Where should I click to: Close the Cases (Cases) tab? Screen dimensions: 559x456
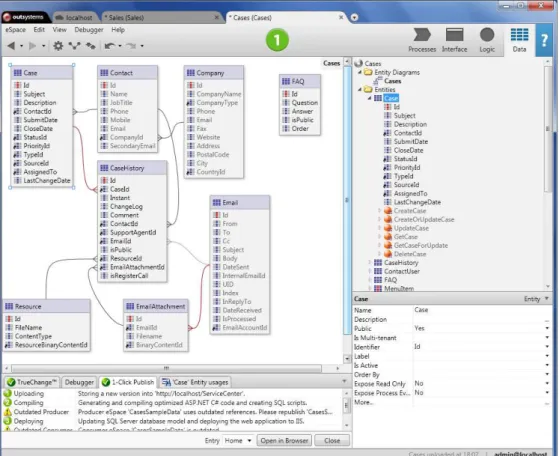point(341,17)
